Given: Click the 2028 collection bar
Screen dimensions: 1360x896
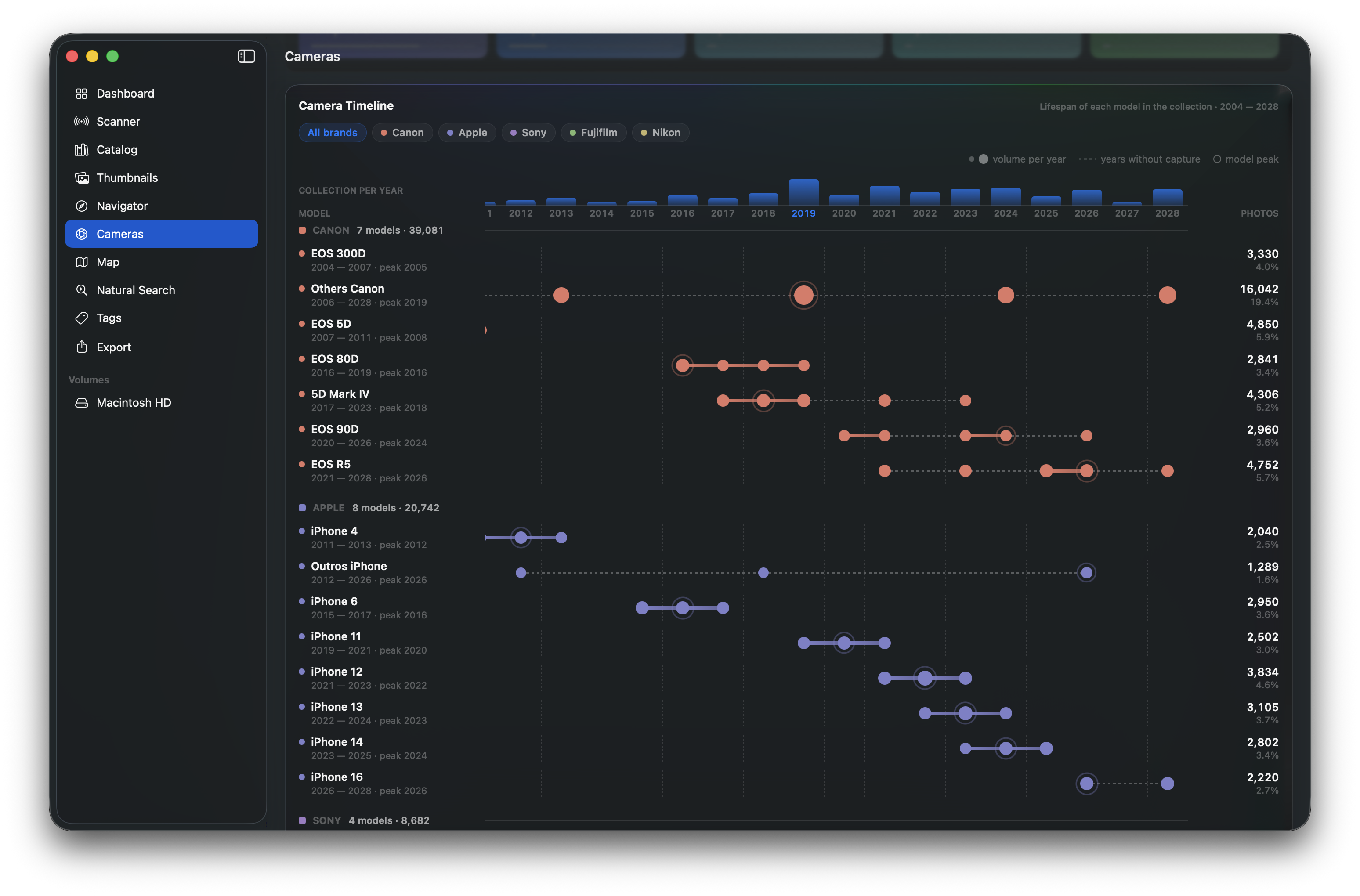Looking at the screenshot, I should click(1168, 197).
